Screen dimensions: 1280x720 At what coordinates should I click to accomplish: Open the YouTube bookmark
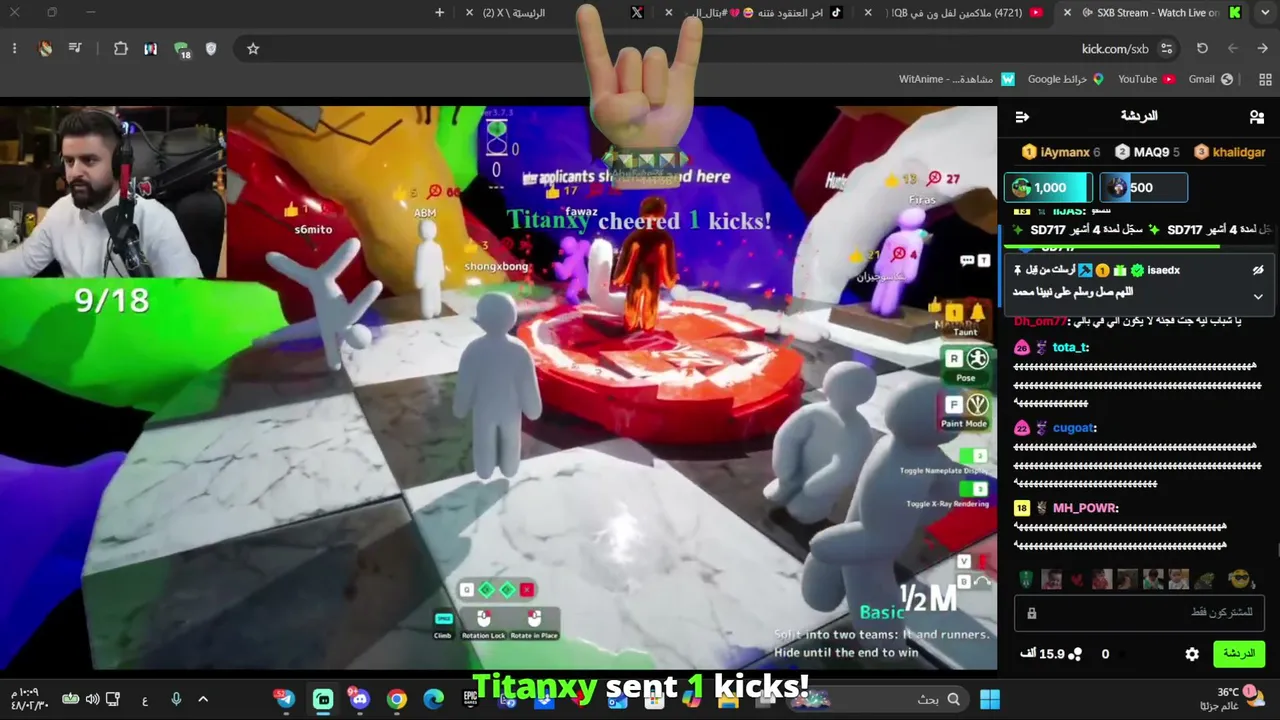pyautogui.click(x=1146, y=79)
